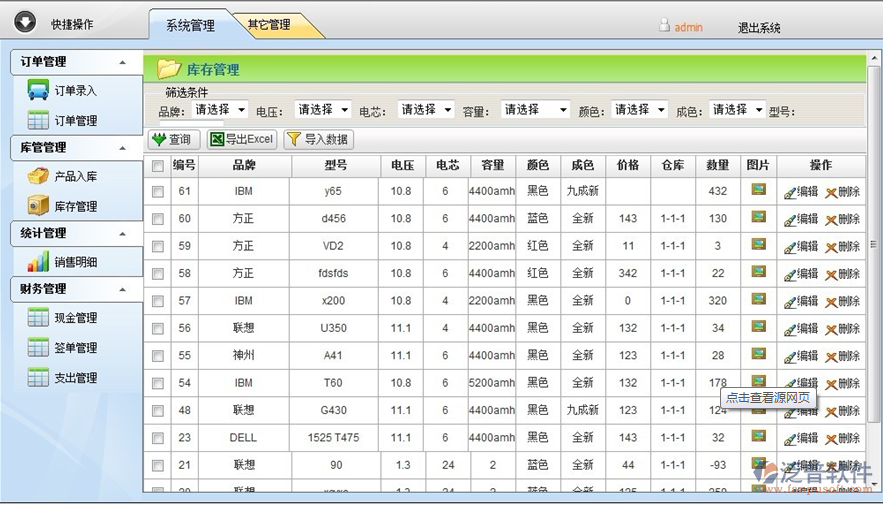Click the 库存管理 safe icon in sidebar

coord(38,206)
